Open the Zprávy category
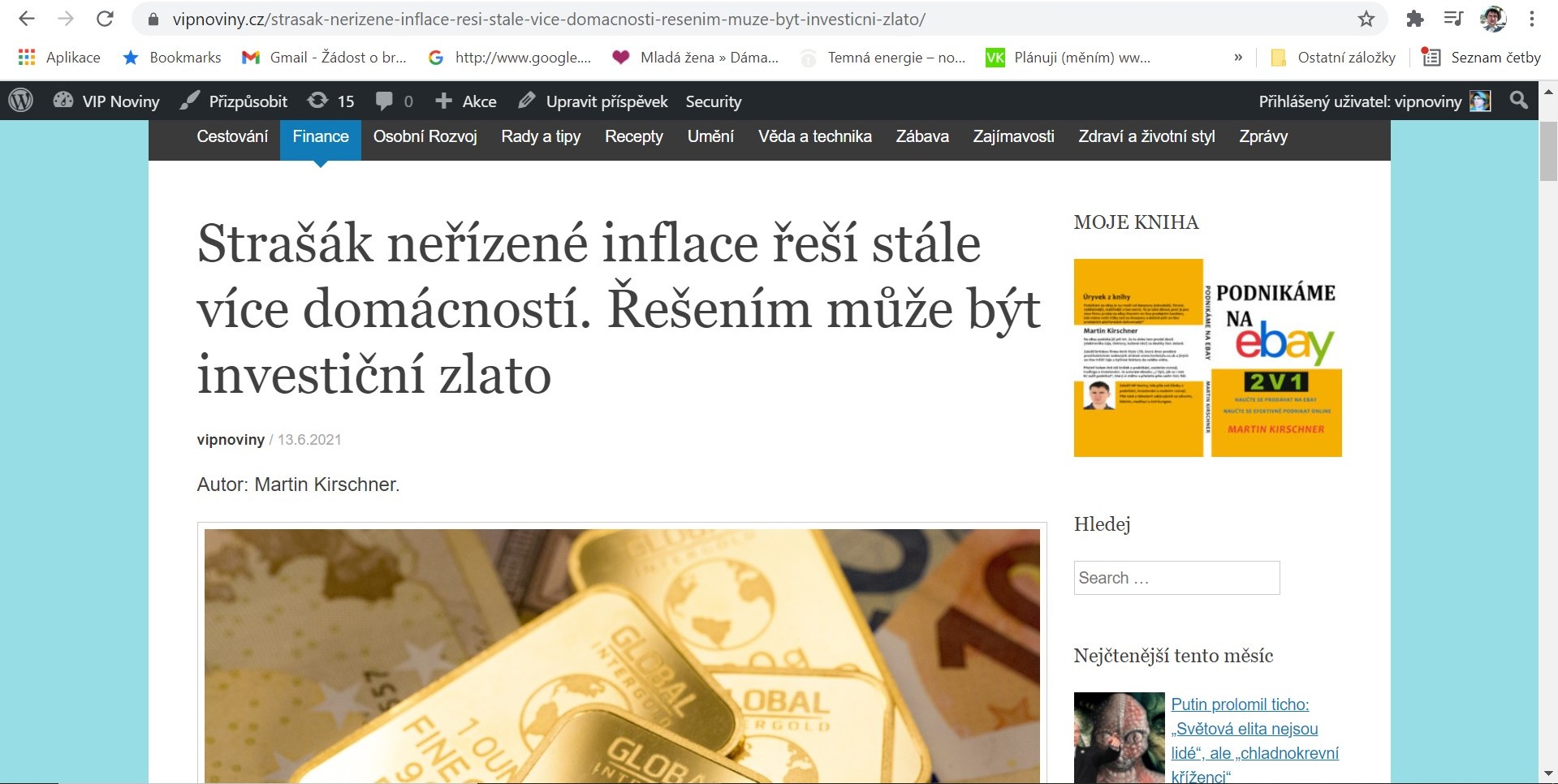Viewport: 1558px width, 784px height. (1263, 136)
